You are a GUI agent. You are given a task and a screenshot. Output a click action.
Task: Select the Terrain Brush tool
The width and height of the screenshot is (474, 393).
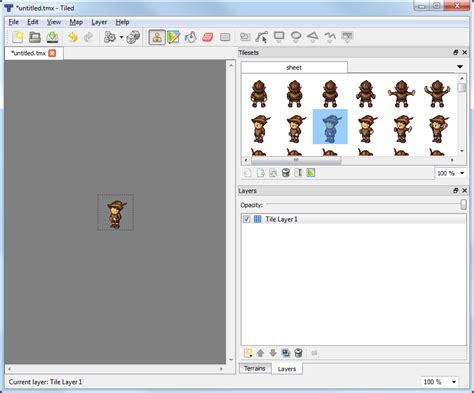click(174, 37)
